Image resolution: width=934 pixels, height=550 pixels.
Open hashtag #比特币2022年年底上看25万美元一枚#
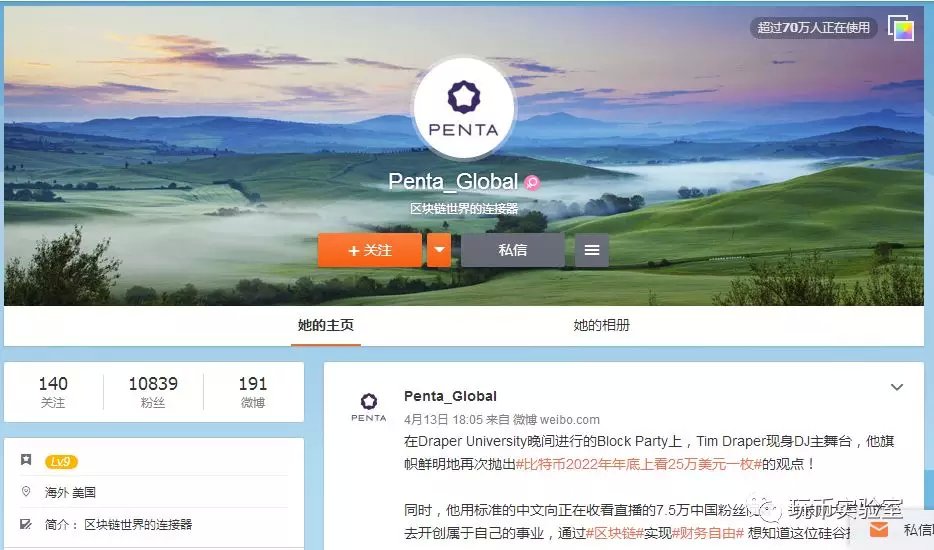tap(639, 464)
